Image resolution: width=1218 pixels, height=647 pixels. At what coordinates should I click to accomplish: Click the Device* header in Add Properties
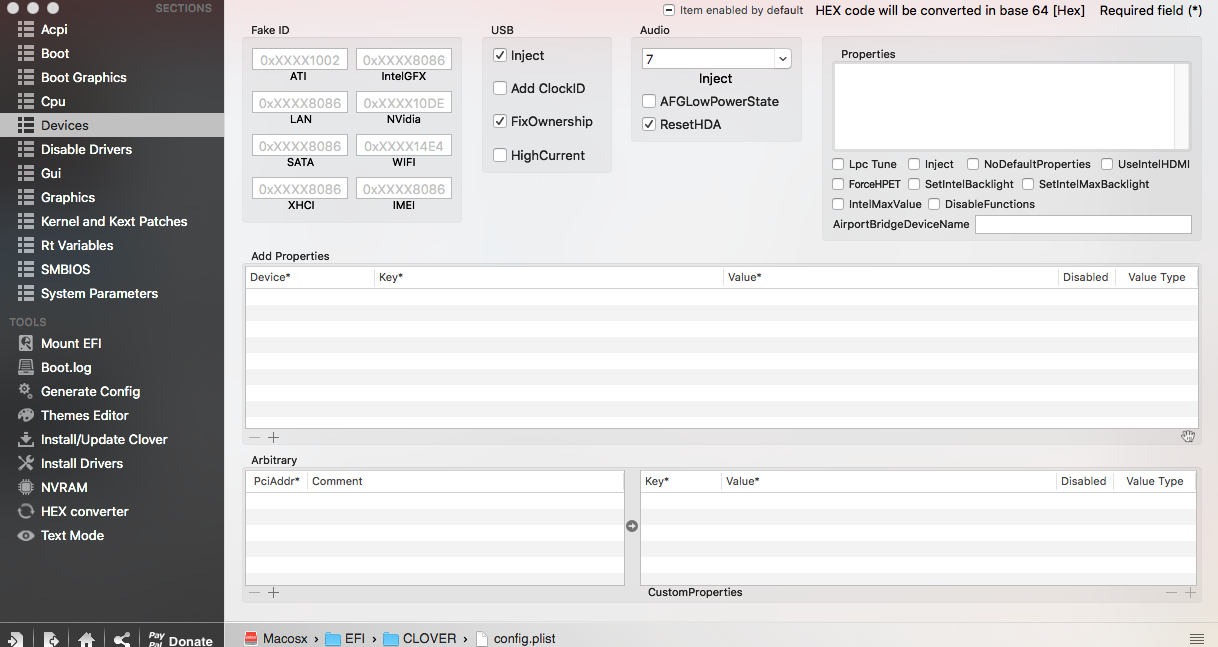310,277
